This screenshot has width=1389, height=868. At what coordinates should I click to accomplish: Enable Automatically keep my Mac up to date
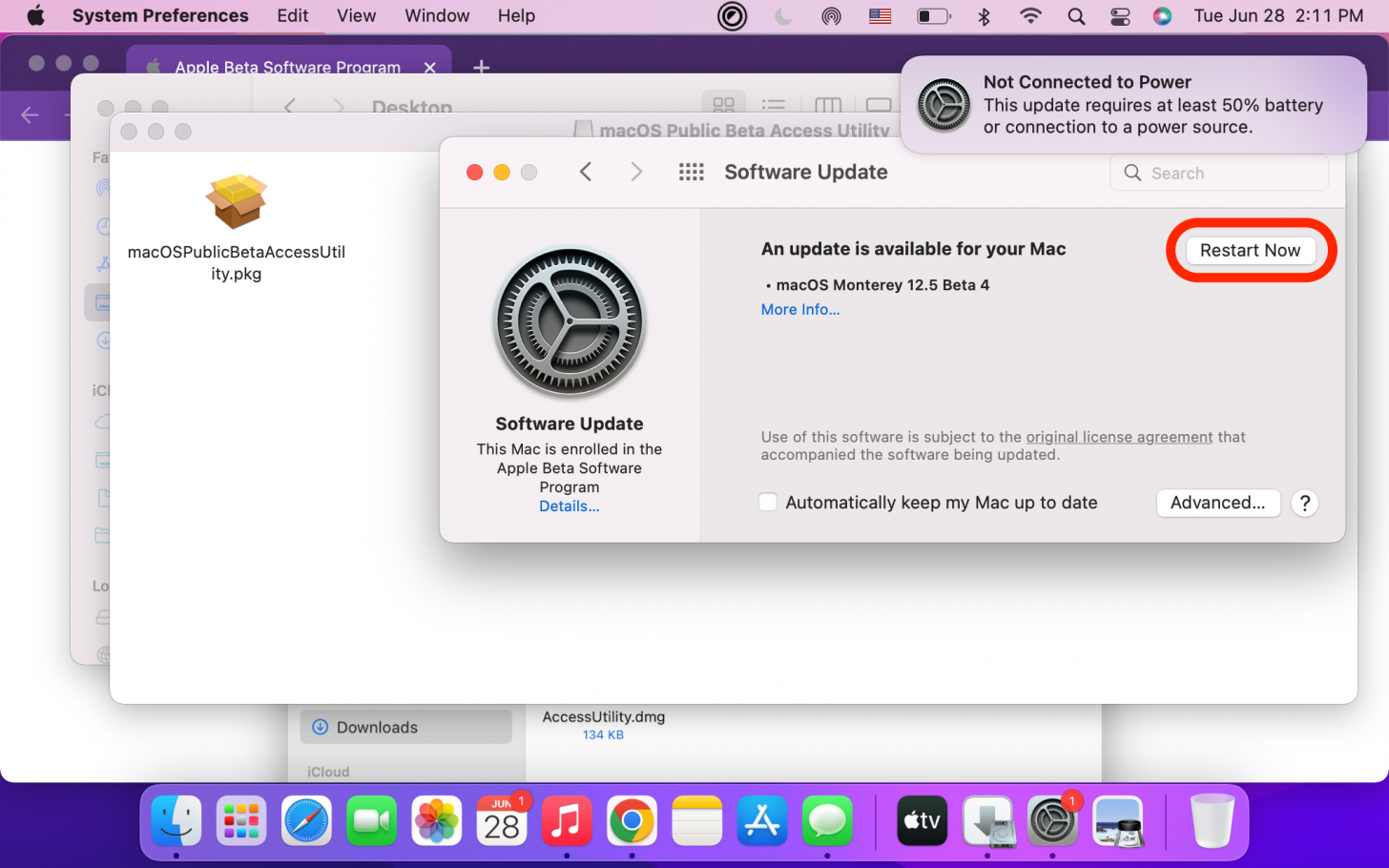click(768, 502)
